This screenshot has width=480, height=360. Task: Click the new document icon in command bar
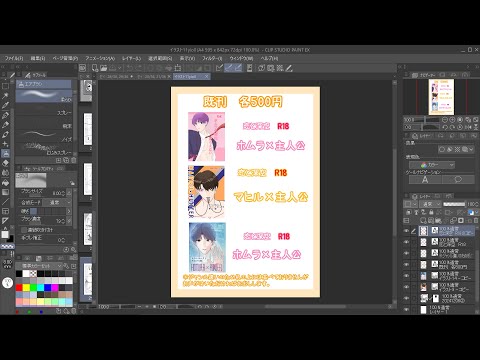95,68
